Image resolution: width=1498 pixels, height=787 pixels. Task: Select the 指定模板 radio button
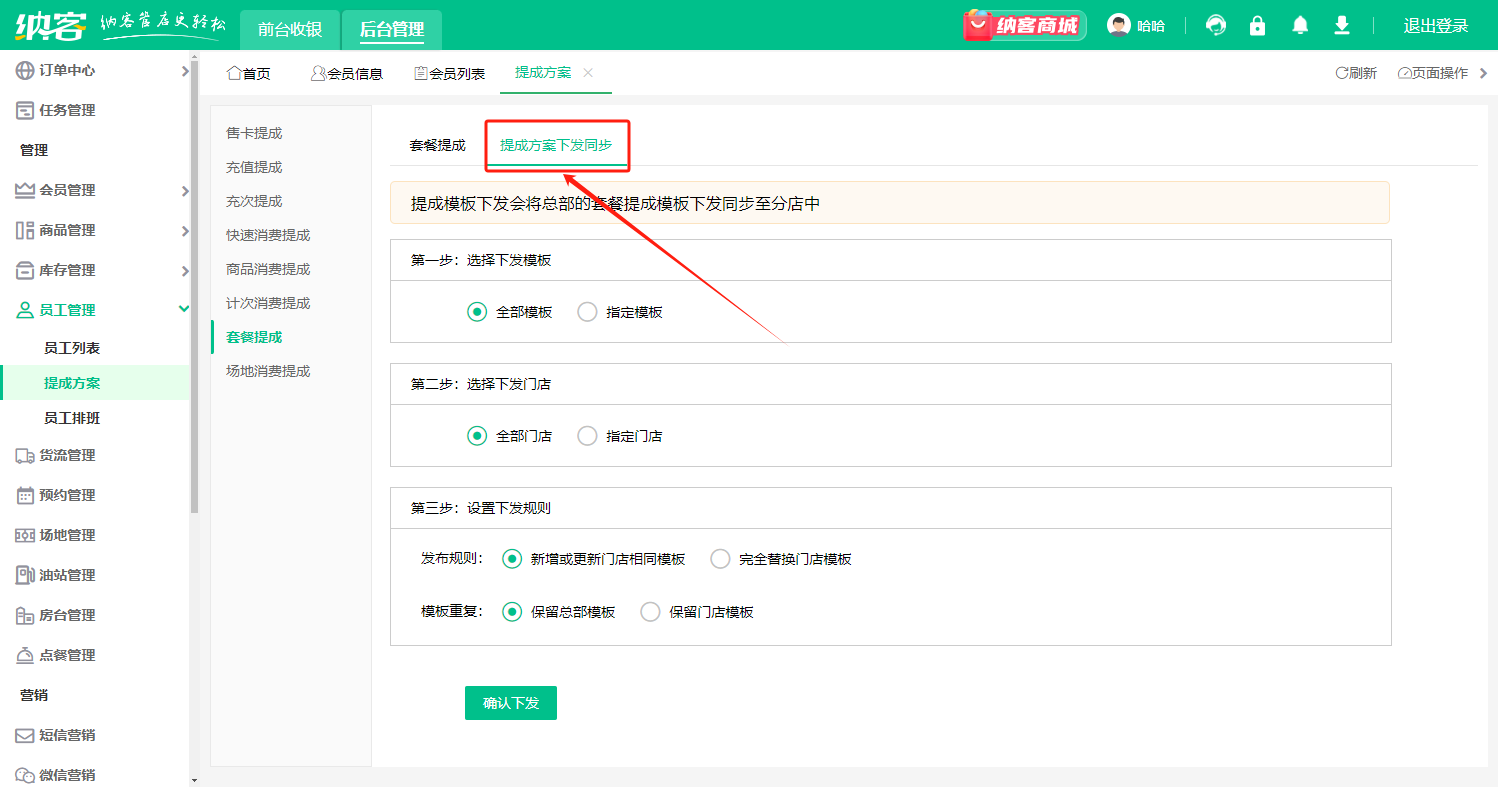point(588,312)
